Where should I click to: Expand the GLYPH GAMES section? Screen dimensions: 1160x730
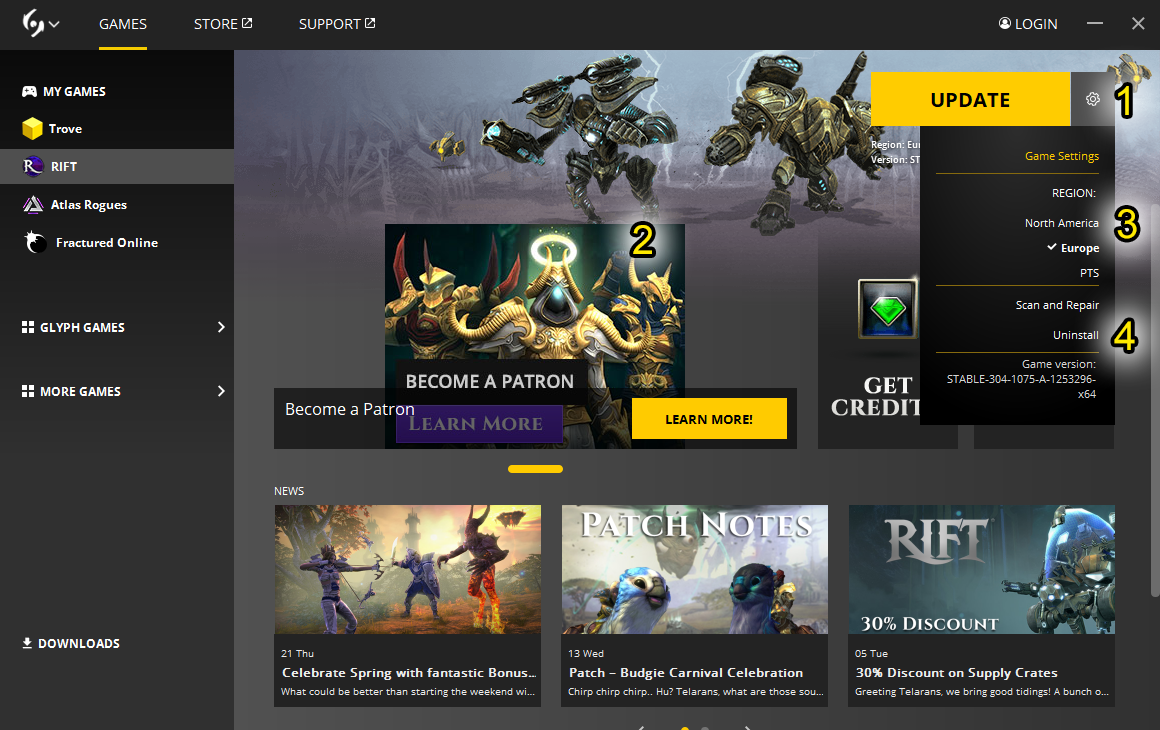point(220,327)
